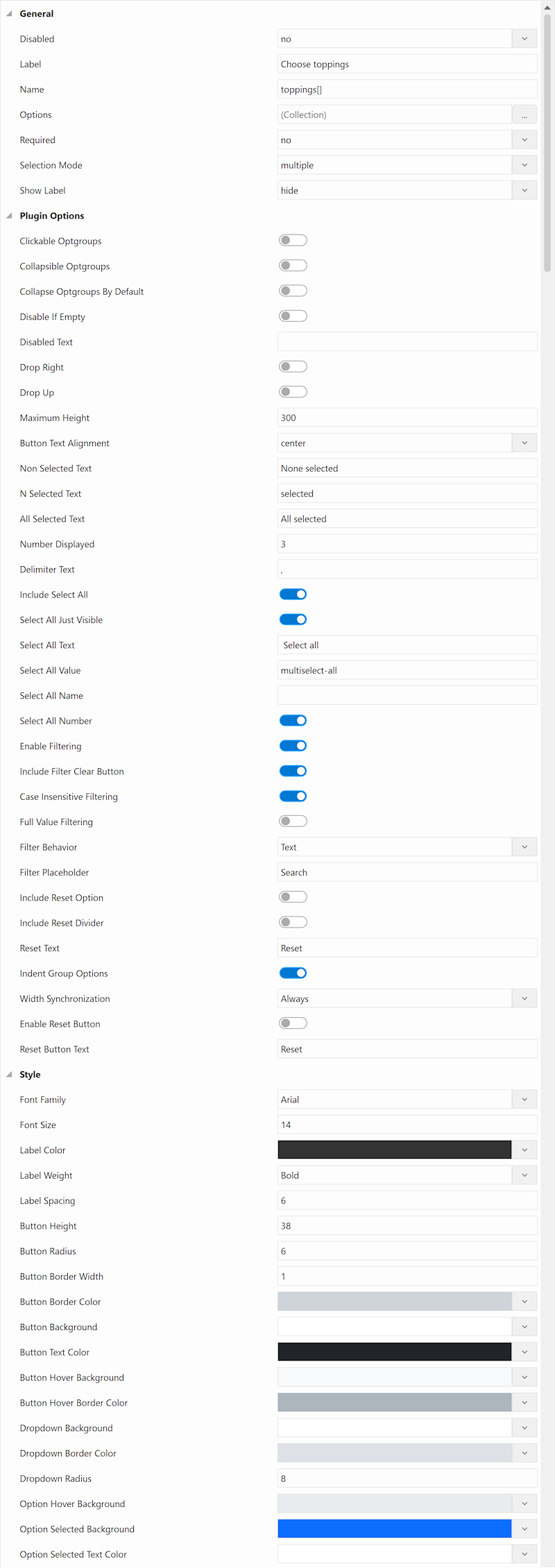Viewport: 555px width, 1568px height.
Task: Turn off Include Select All toggle
Action: 293,595
